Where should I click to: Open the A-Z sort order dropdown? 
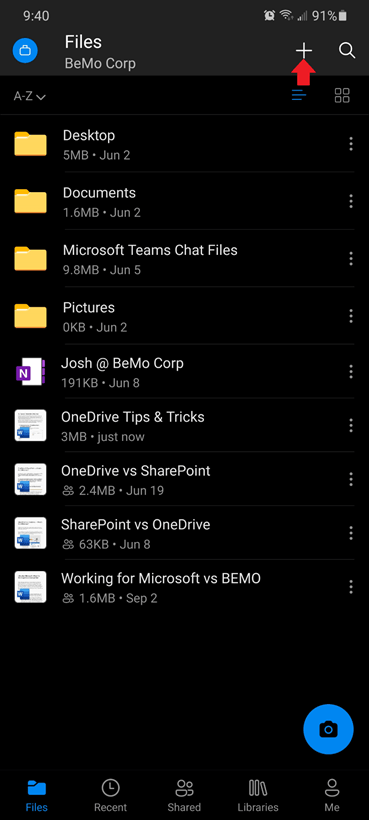[30, 96]
